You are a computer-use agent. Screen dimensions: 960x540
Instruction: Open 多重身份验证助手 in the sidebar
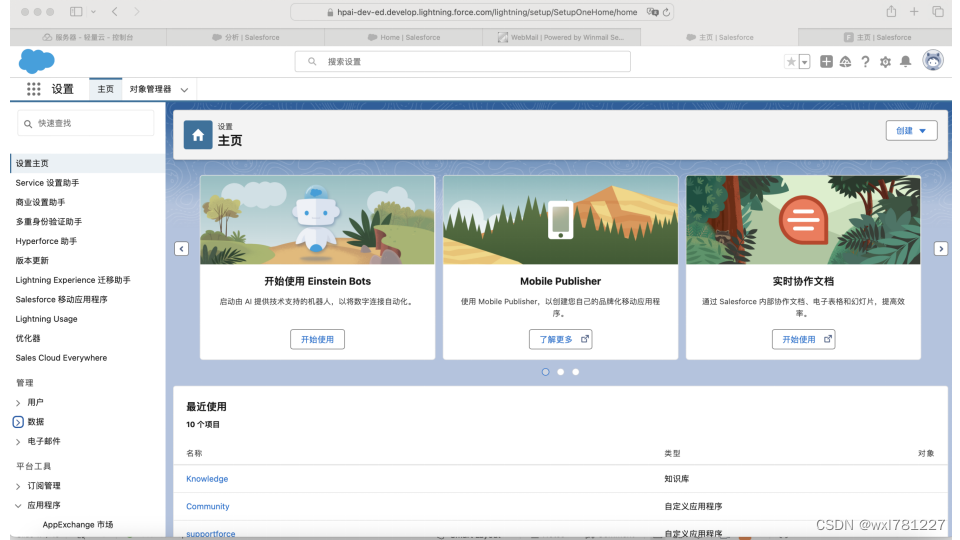[x=48, y=222]
